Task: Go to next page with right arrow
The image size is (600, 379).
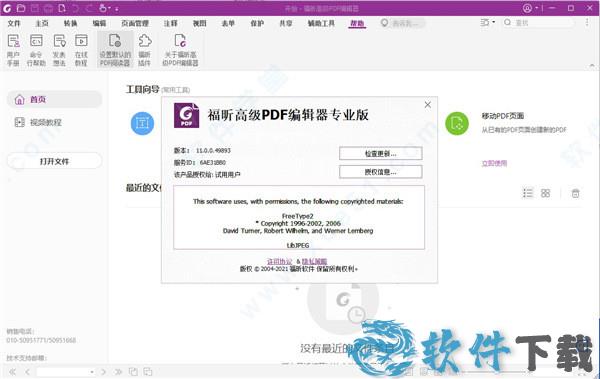Action: tap(103, 371)
